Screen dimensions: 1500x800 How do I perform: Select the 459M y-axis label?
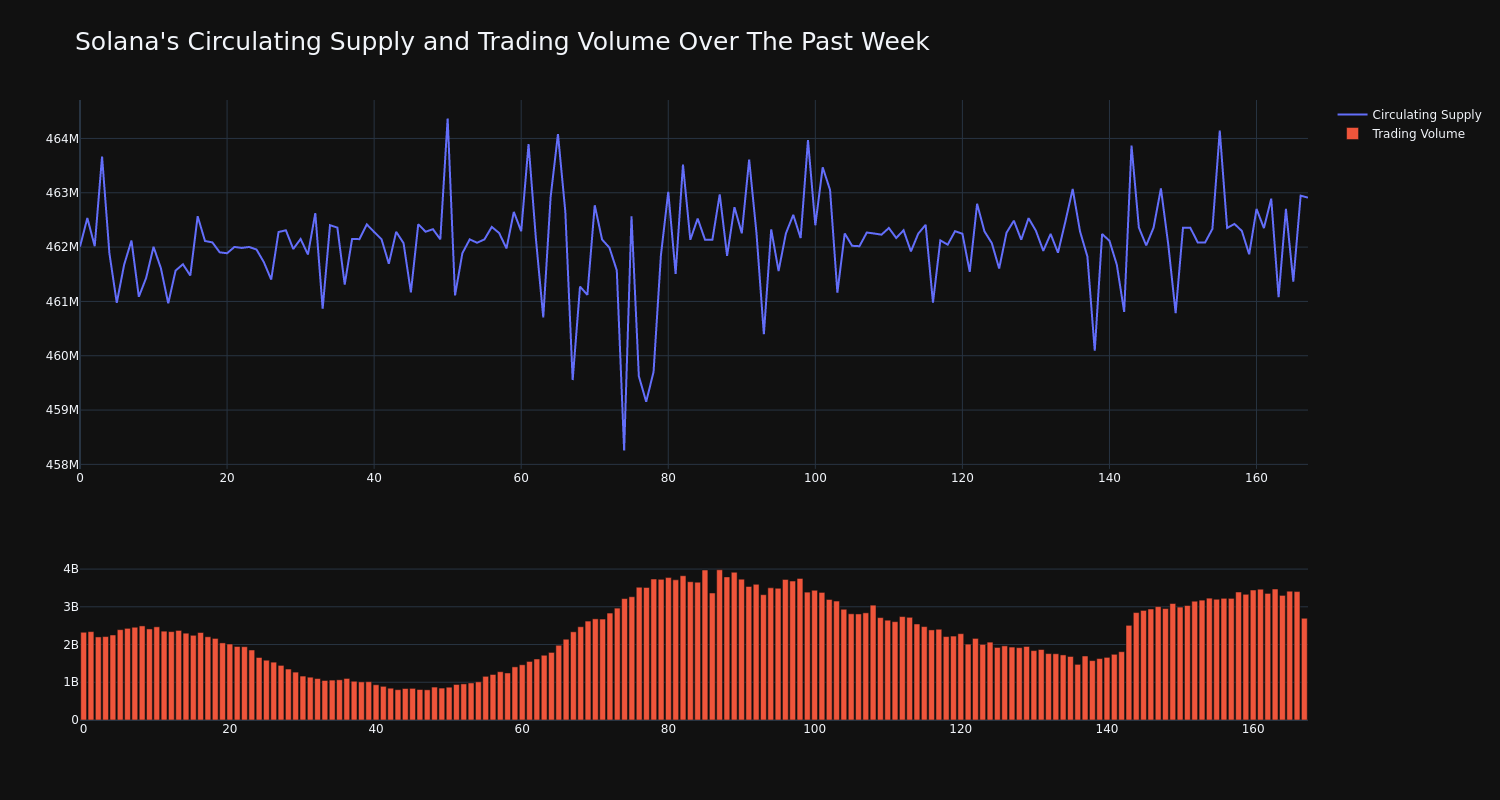[62, 410]
